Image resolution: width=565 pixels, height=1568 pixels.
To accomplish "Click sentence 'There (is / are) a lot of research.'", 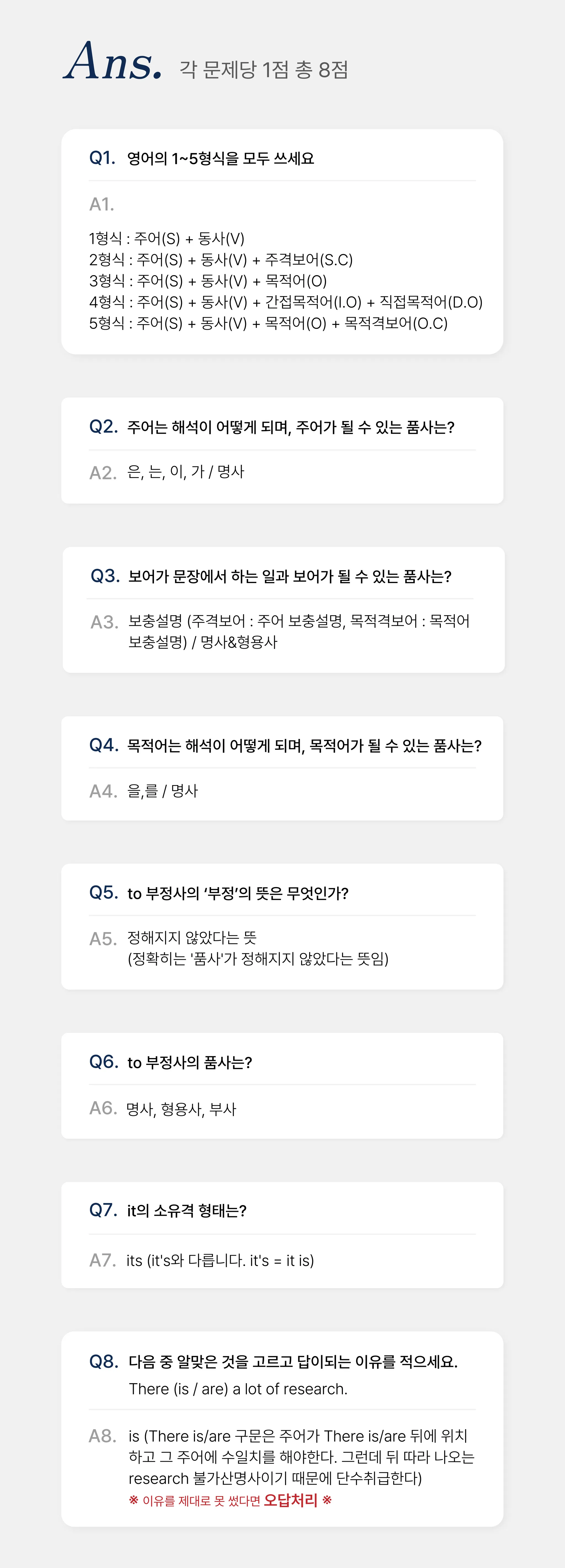I will (x=238, y=1389).
